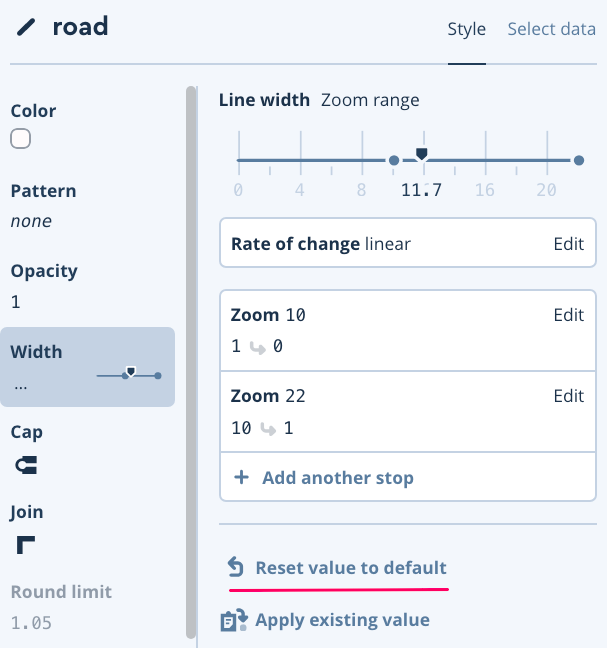Edit the Zoom 22 stop

pos(568,396)
